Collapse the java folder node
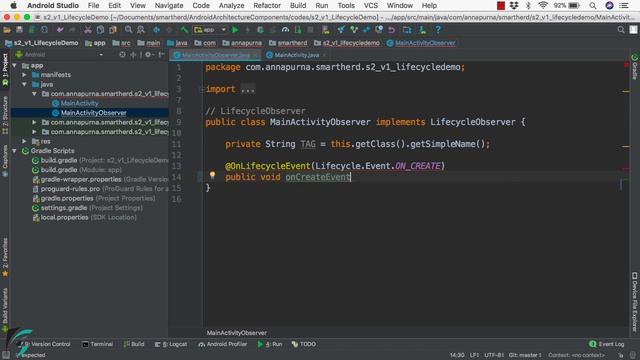 coord(24,84)
